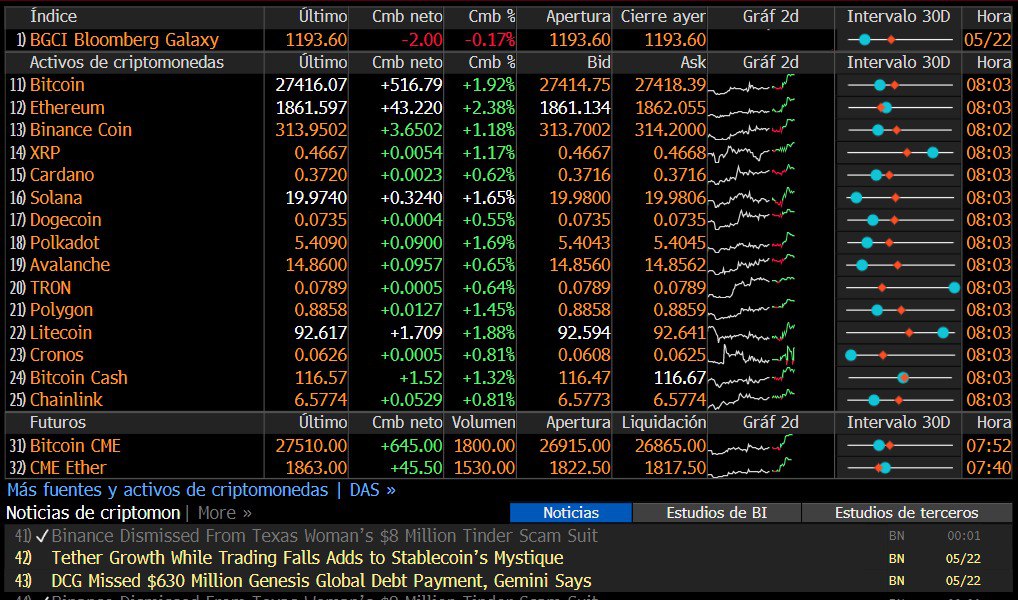The width and height of the screenshot is (1018, 600).
Task: Click the CME Ether futures name
Action: (x=68, y=468)
